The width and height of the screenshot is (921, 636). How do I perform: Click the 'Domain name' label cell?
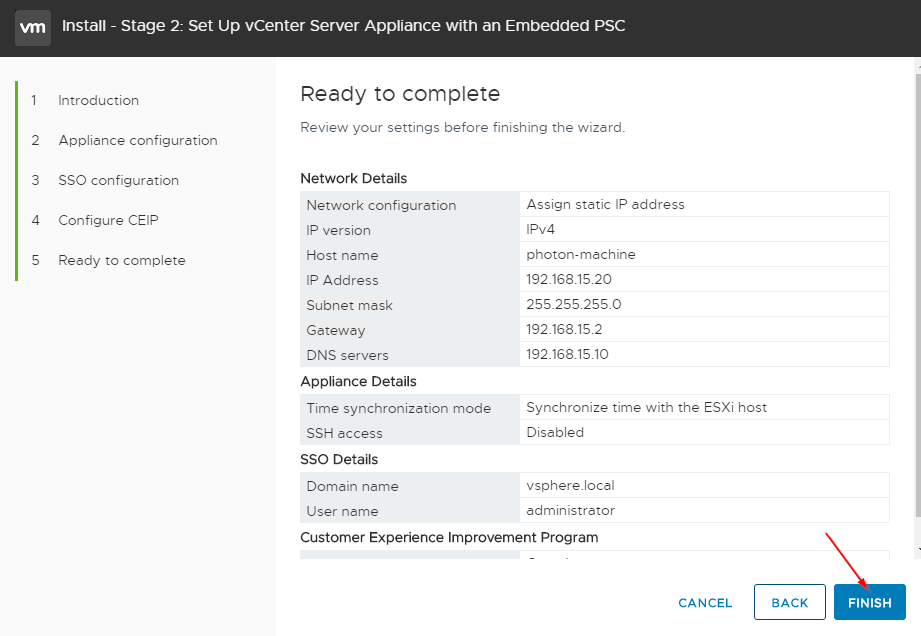point(409,486)
